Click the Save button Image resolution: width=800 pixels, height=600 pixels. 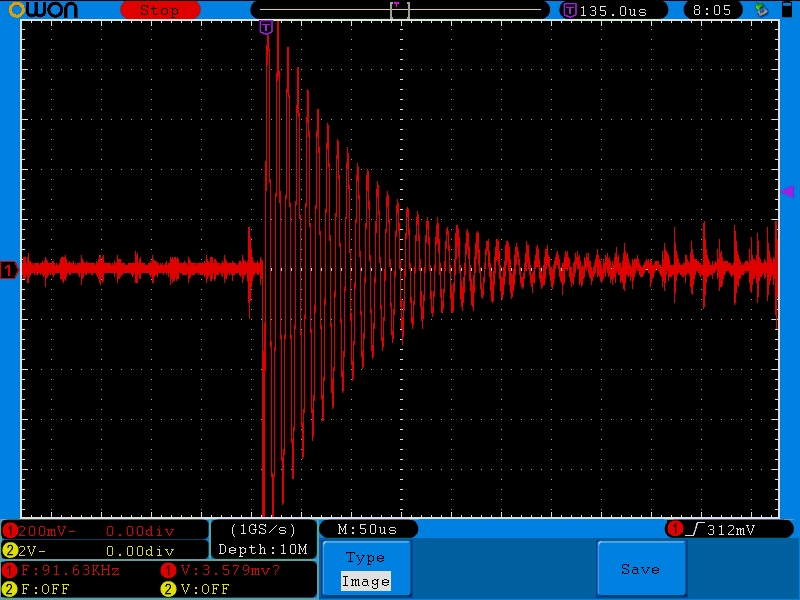point(641,569)
